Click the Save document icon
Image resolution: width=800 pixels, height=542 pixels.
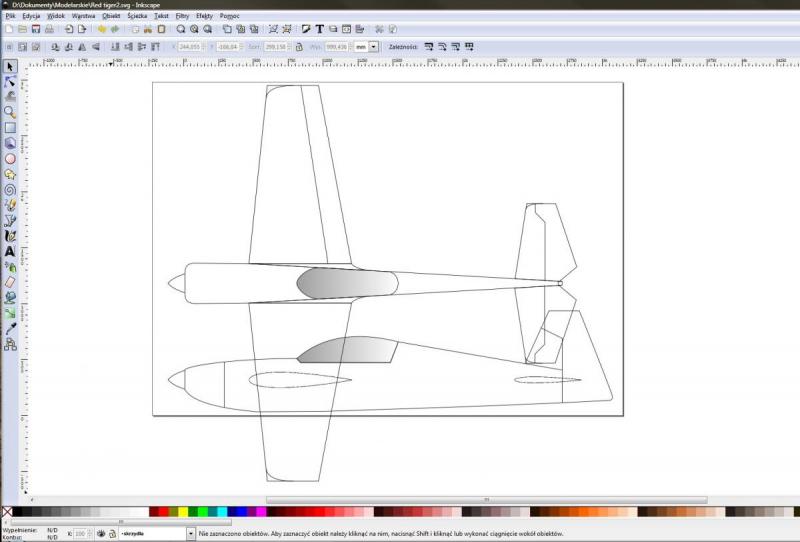click(35, 30)
